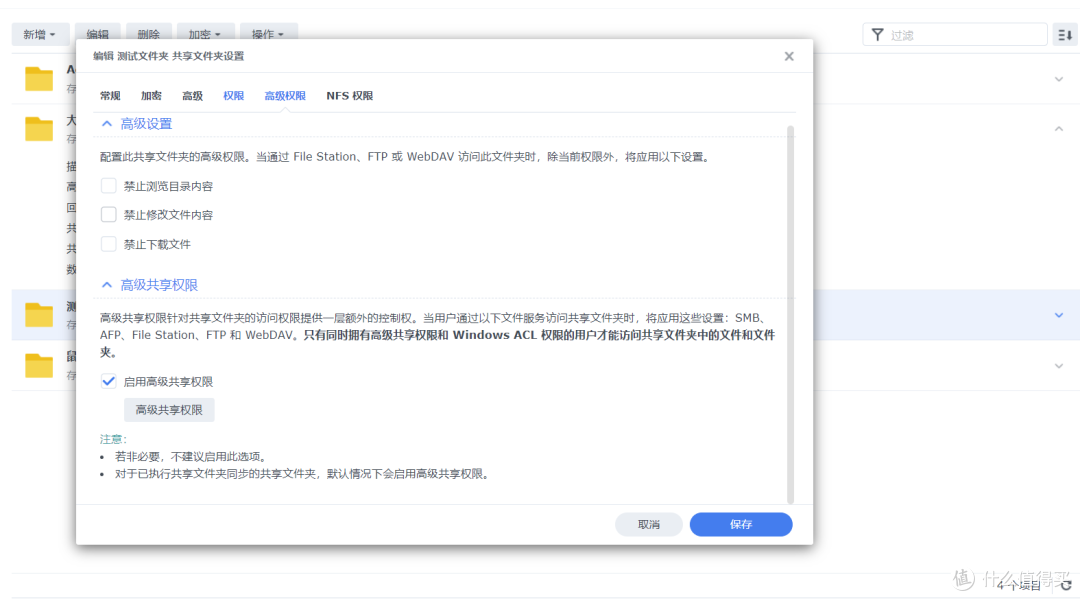Collapse the second folder row chevron
The image size is (1080, 601).
1059,129
